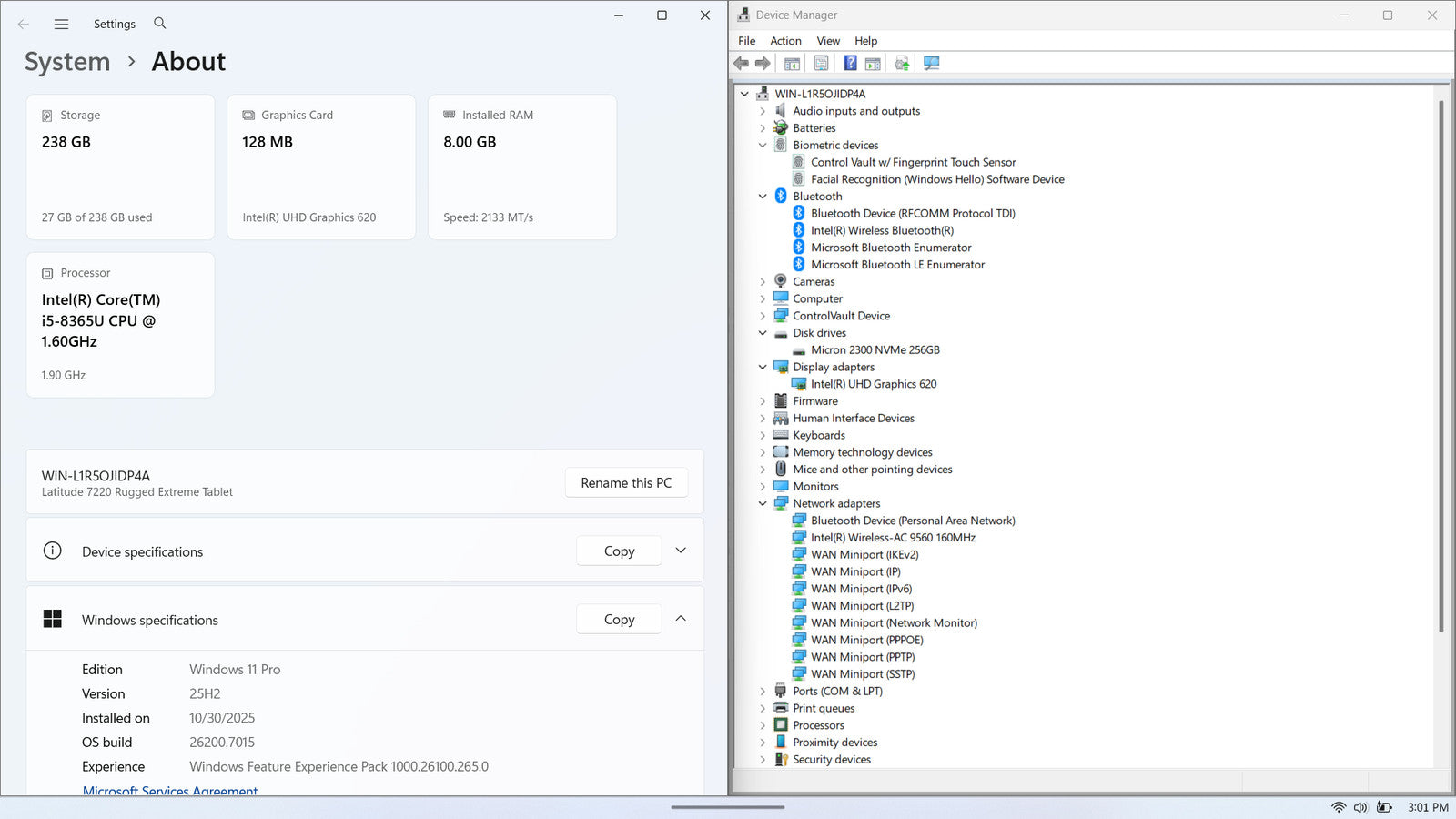
Task: Click the Show/Hide Console Tree icon
Action: pos(792,63)
